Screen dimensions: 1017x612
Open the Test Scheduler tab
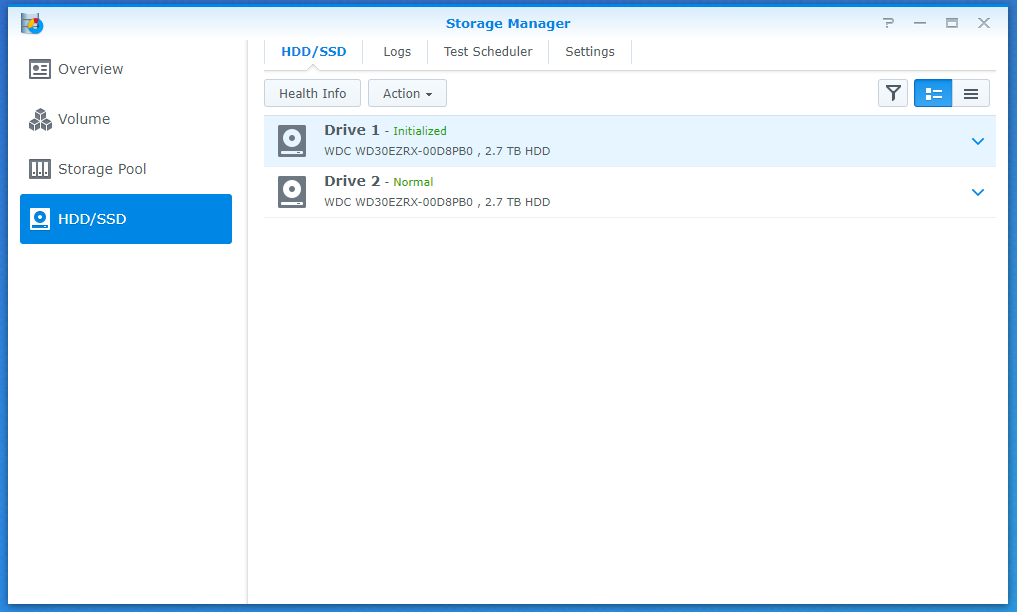(x=488, y=52)
